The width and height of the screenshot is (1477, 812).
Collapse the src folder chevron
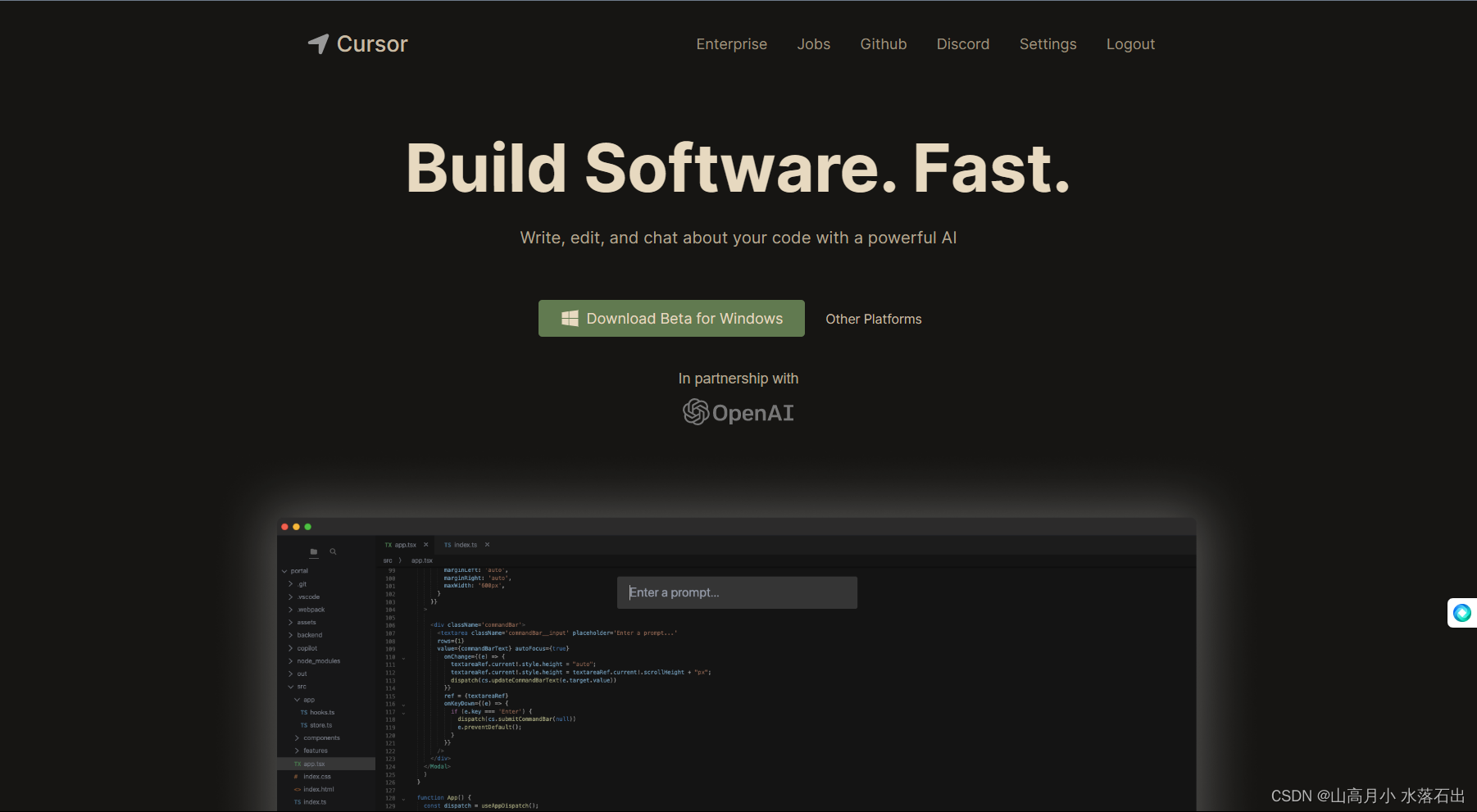(290, 687)
